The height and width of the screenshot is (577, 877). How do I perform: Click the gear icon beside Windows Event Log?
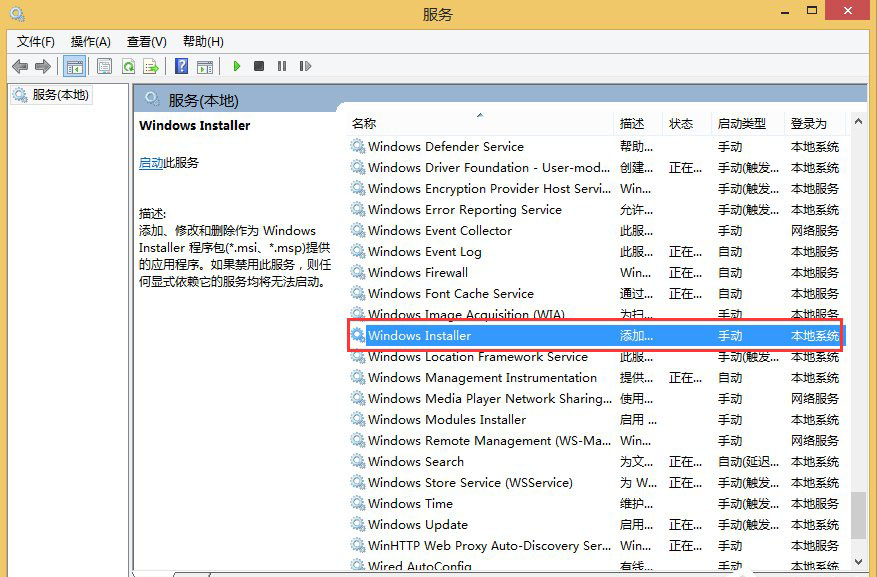[357, 251]
